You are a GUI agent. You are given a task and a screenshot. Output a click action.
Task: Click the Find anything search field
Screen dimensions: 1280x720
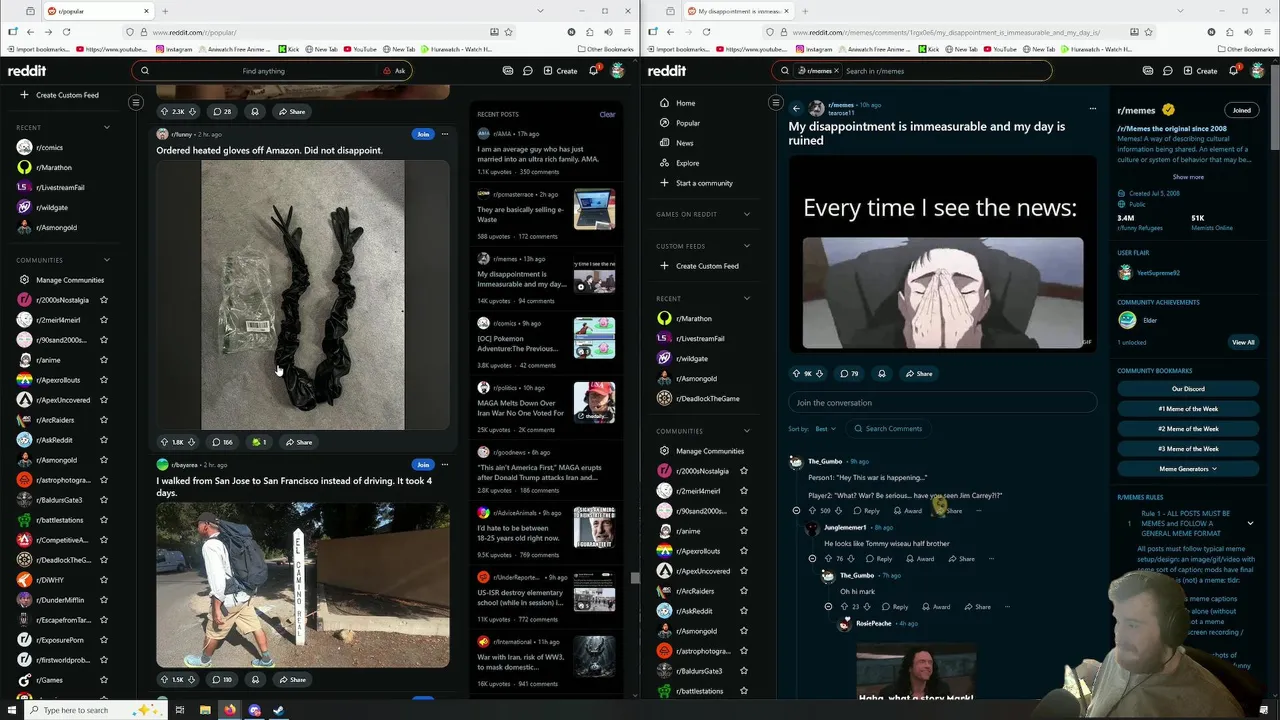point(263,71)
